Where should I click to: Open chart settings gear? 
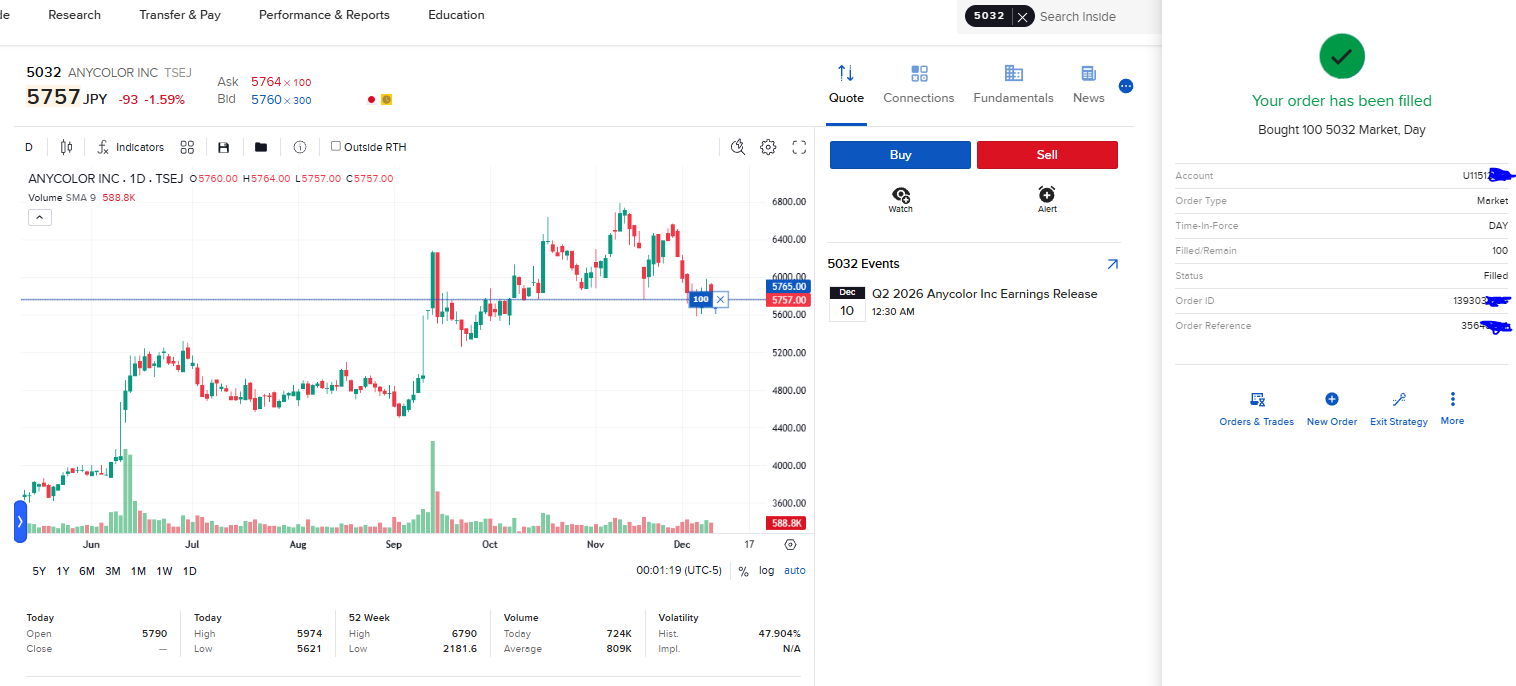[x=768, y=147]
